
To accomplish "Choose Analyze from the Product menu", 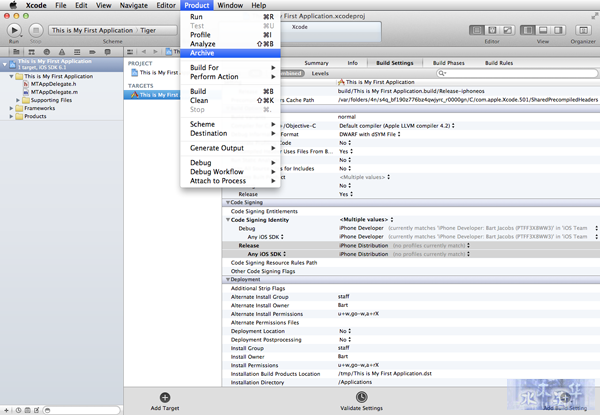I will click(230, 44).
